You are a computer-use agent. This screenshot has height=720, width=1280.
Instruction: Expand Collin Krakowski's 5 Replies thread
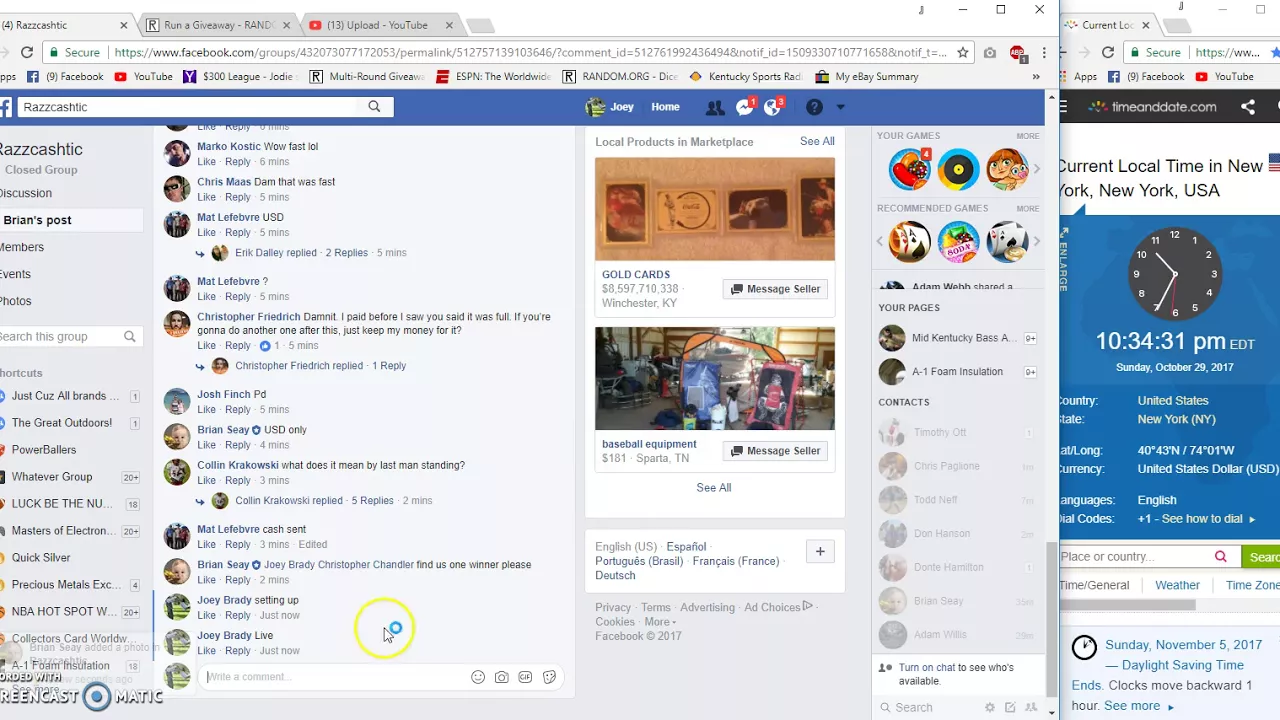tap(372, 501)
